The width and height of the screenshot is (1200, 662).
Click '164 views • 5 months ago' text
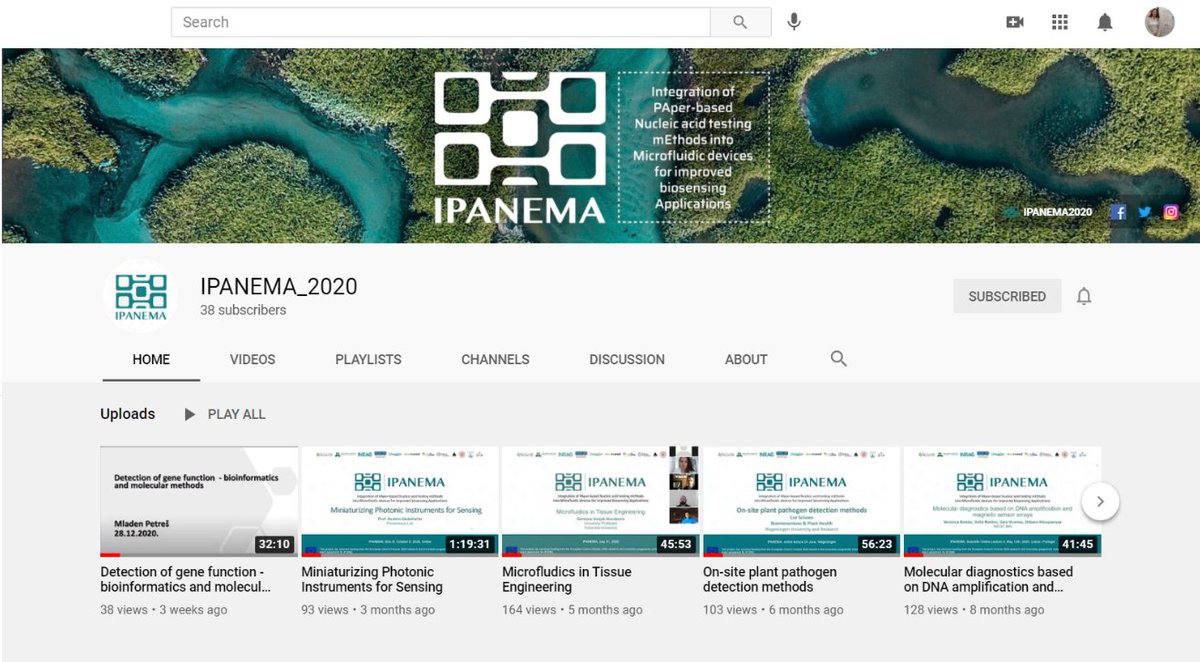(x=572, y=609)
